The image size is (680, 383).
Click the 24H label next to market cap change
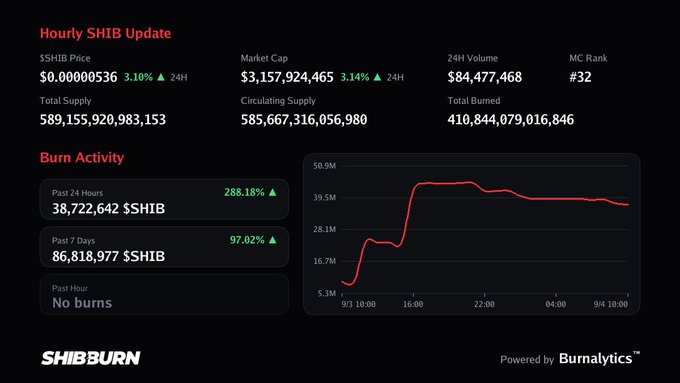click(395, 78)
